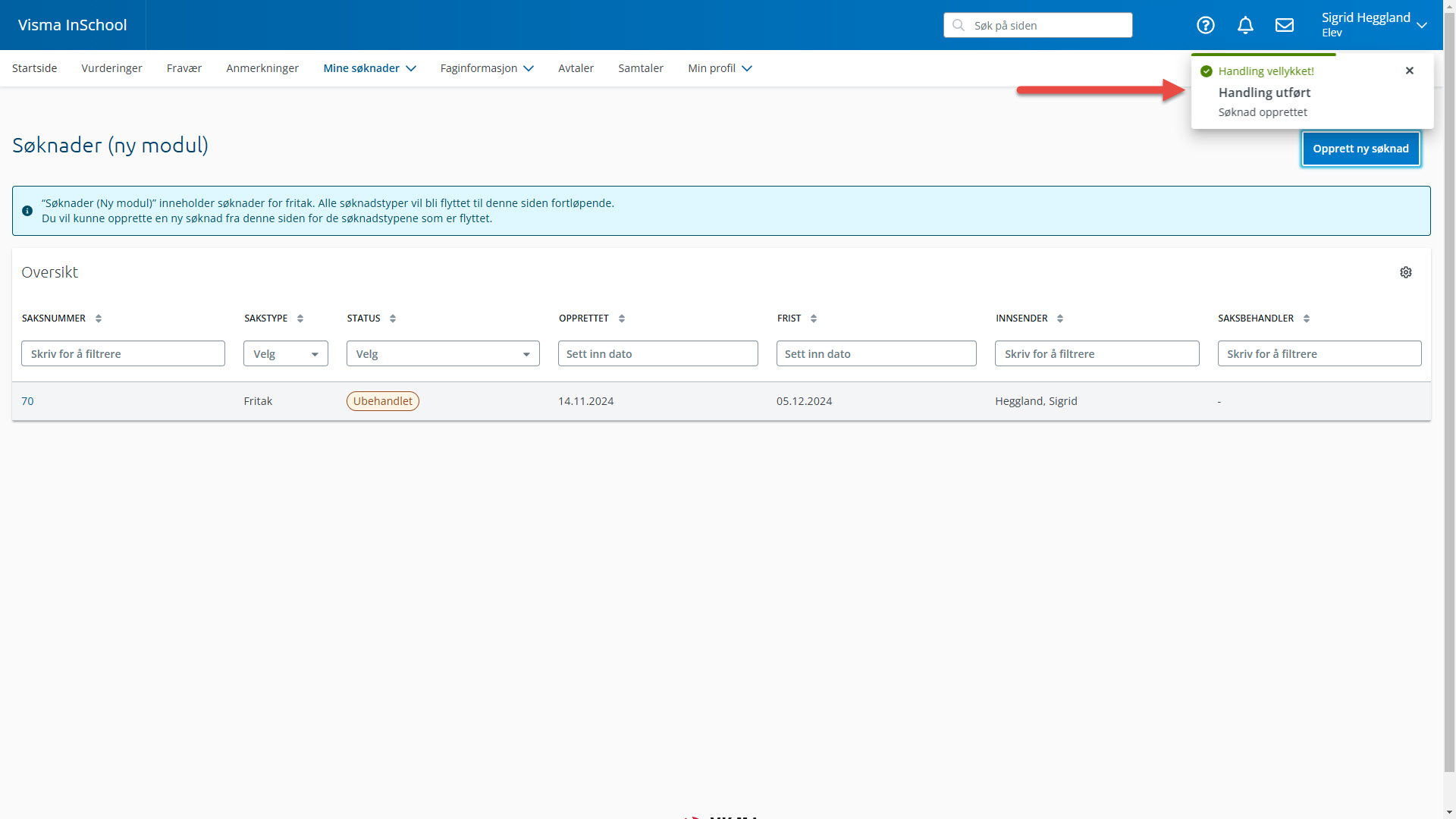
Task: Sort by Saksbehandler column arrows
Action: [x=1307, y=318]
